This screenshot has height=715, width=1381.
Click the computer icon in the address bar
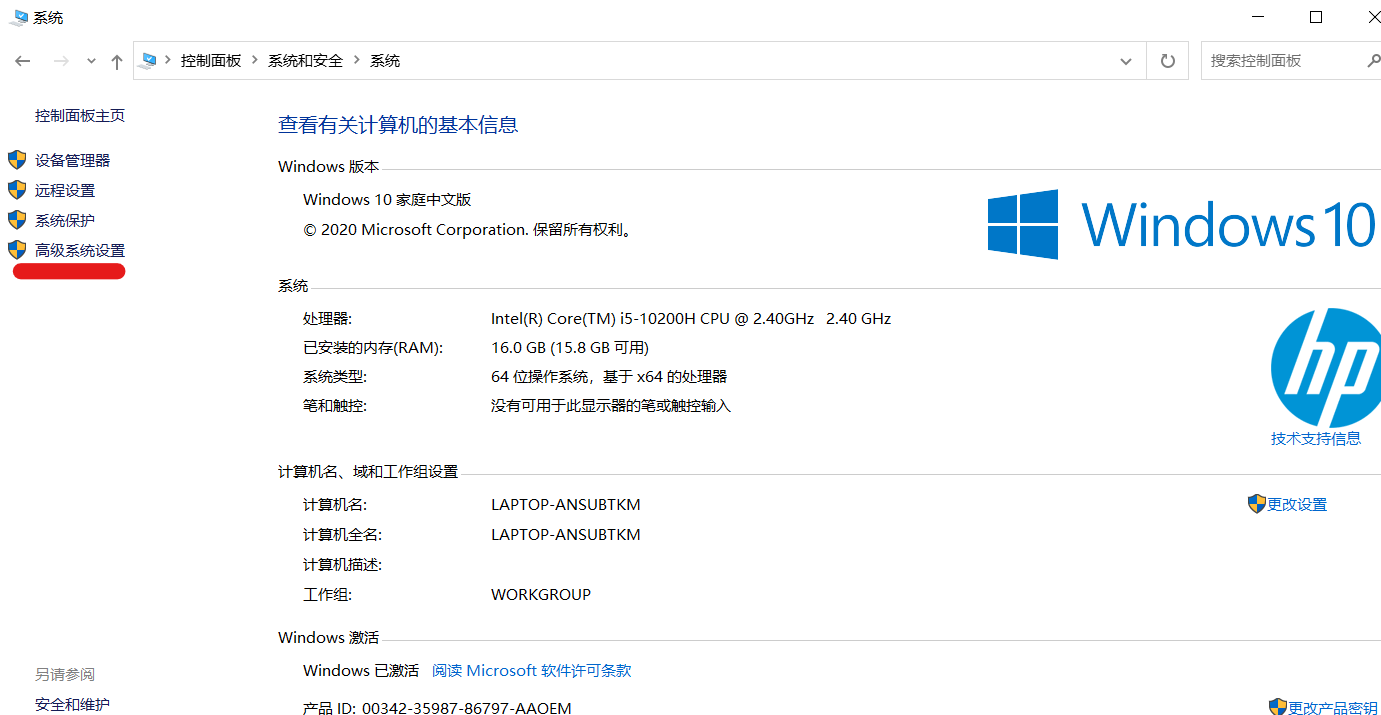150,61
